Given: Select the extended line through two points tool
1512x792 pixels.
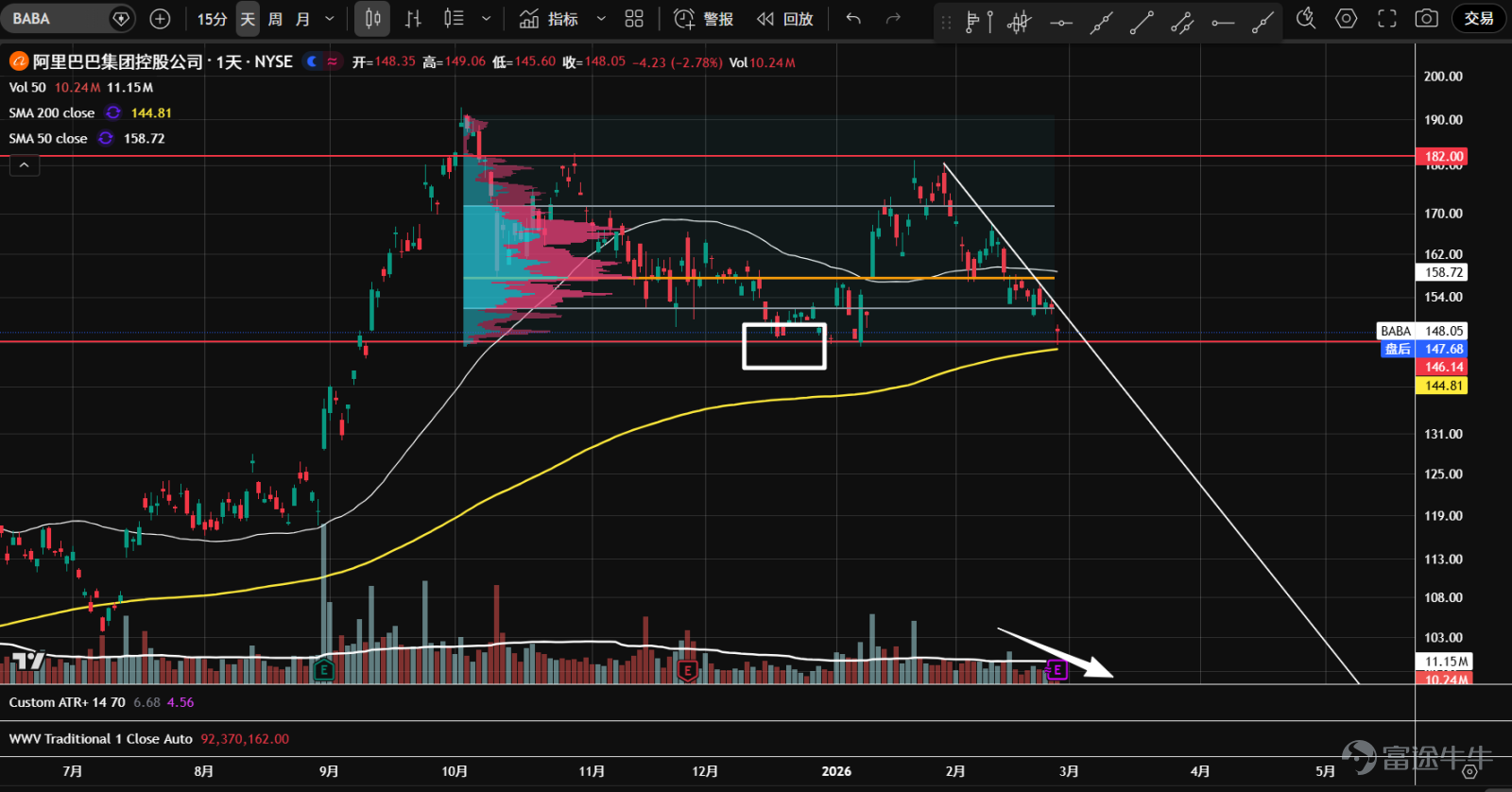Looking at the screenshot, I should (1101, 22).
